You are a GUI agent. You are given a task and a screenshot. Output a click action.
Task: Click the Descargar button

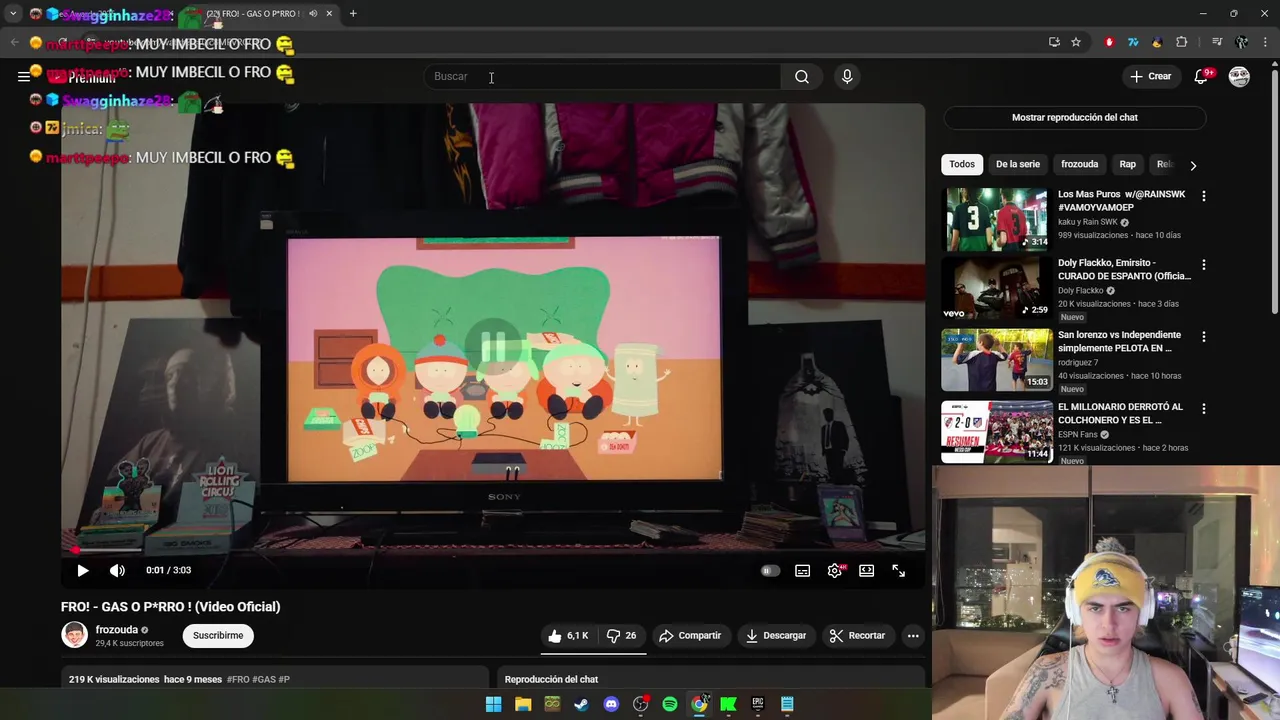(776, 636)
